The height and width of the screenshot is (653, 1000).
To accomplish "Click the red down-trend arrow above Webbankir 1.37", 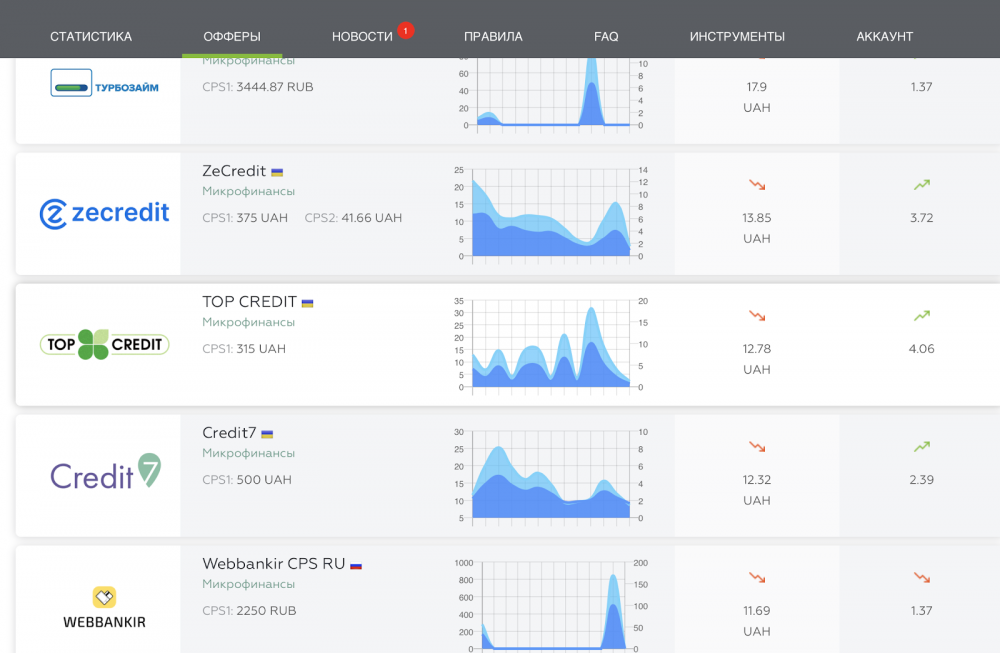I will click(922, 578).
